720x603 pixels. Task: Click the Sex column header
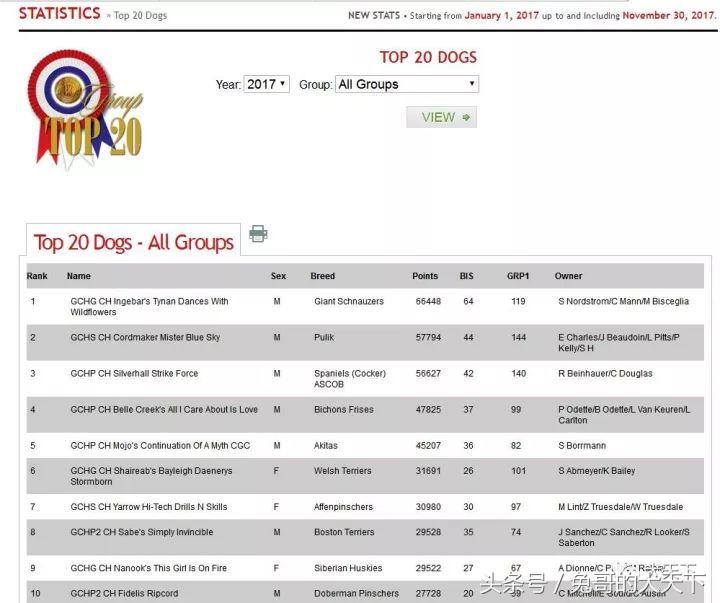point(278,276)
